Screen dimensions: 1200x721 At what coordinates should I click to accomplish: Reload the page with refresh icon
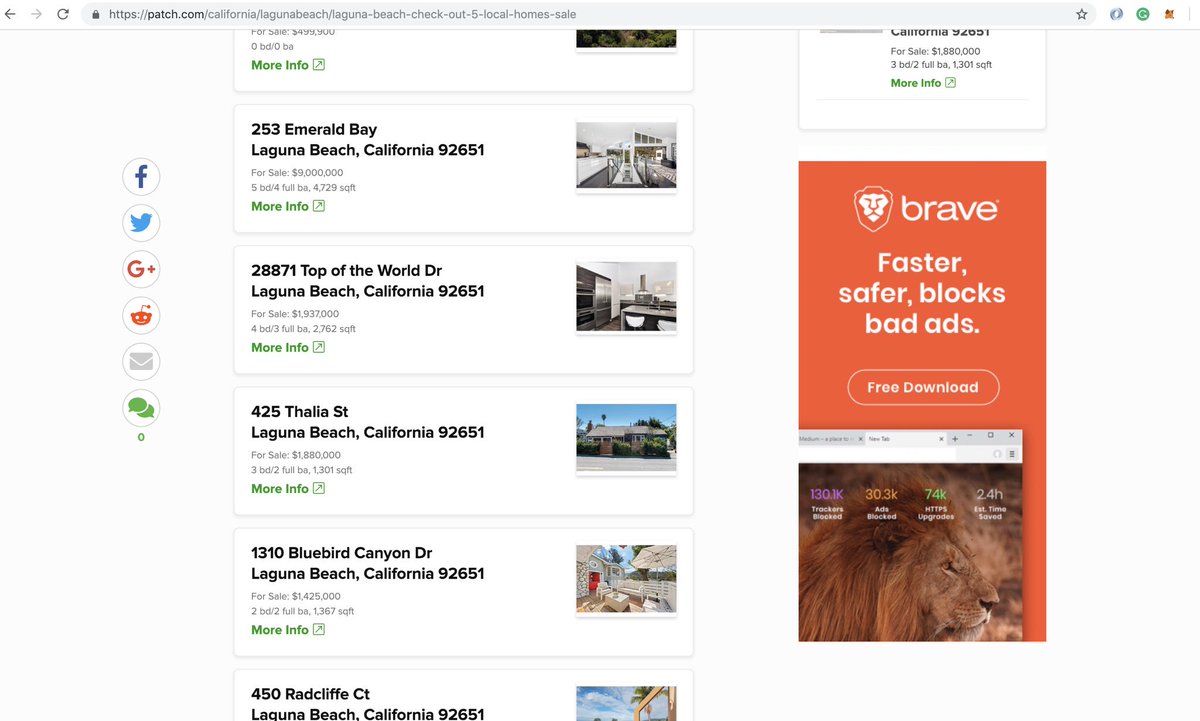click(63, 15)
